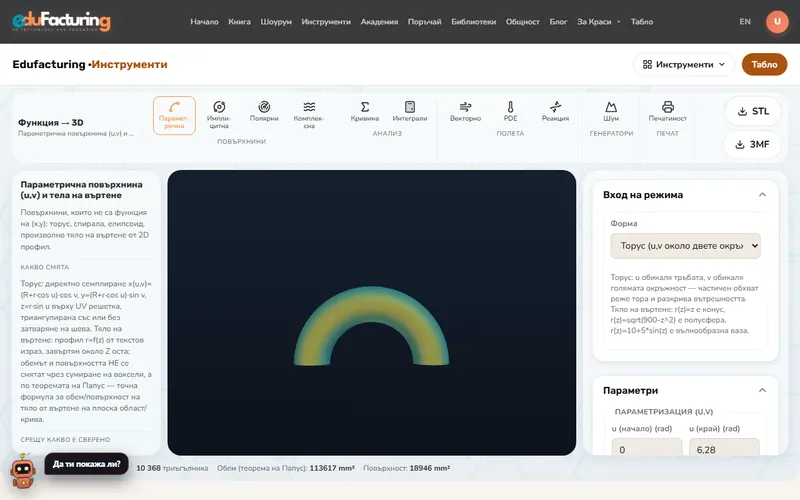Click the Инструменти breadcrumb text
Viewport: 800px width, 500px height.
129,64
